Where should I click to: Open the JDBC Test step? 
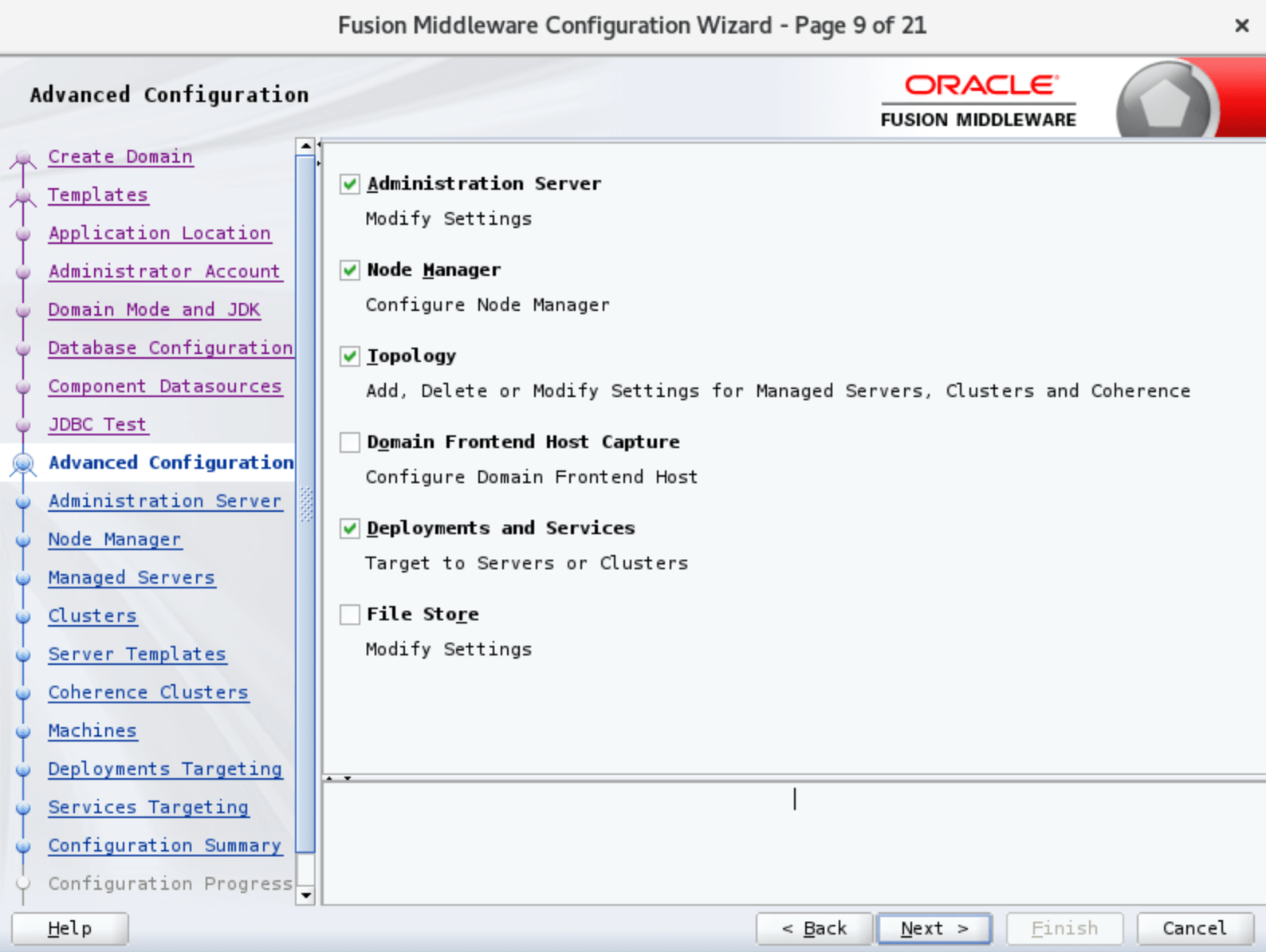click(x=98, y=424)
